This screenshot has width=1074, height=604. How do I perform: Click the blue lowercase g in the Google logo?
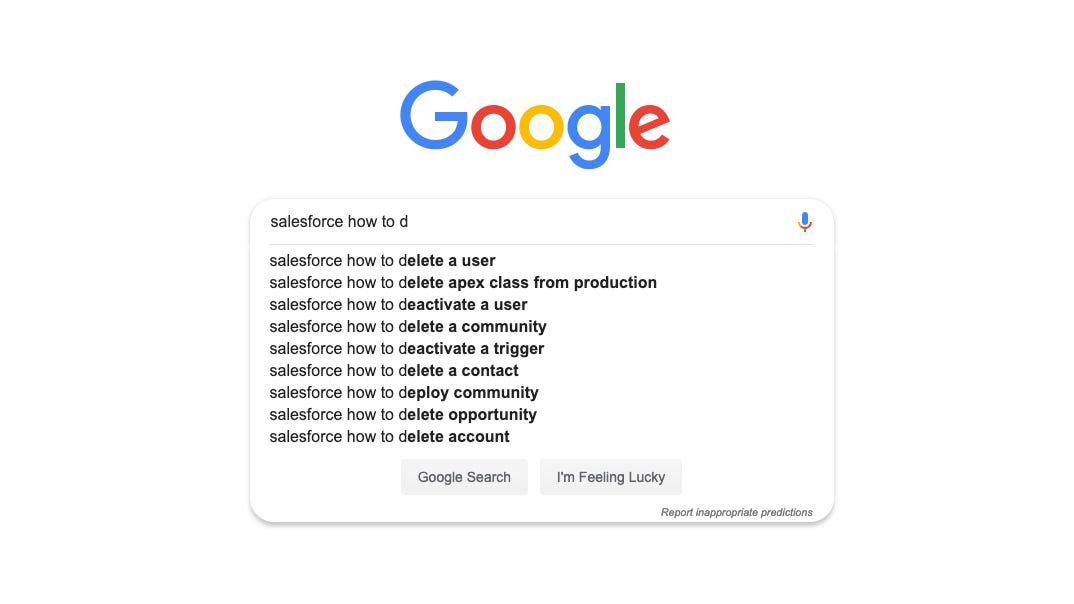coord(589,130)
